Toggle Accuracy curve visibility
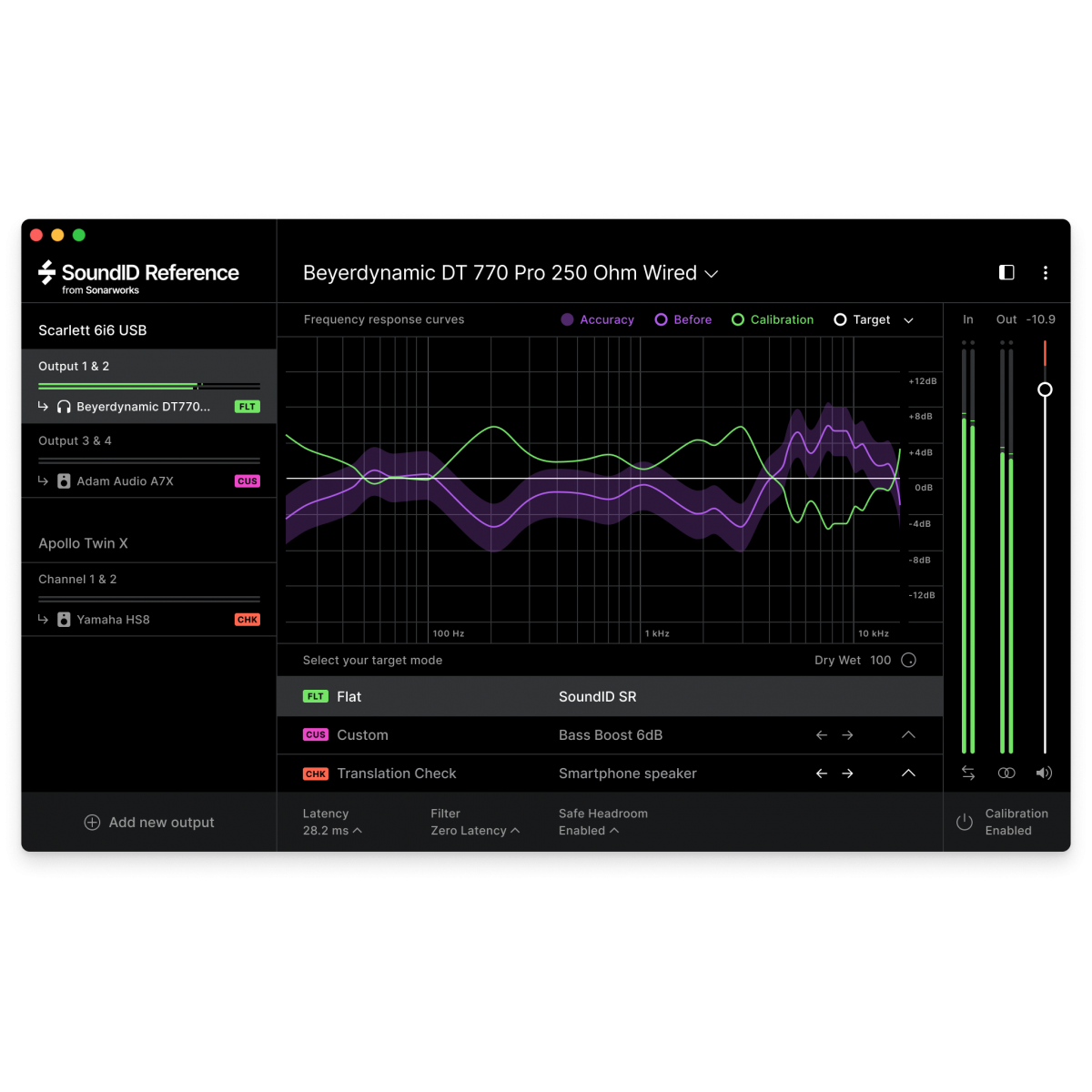 pyautogui.click(x=597, y=320)
